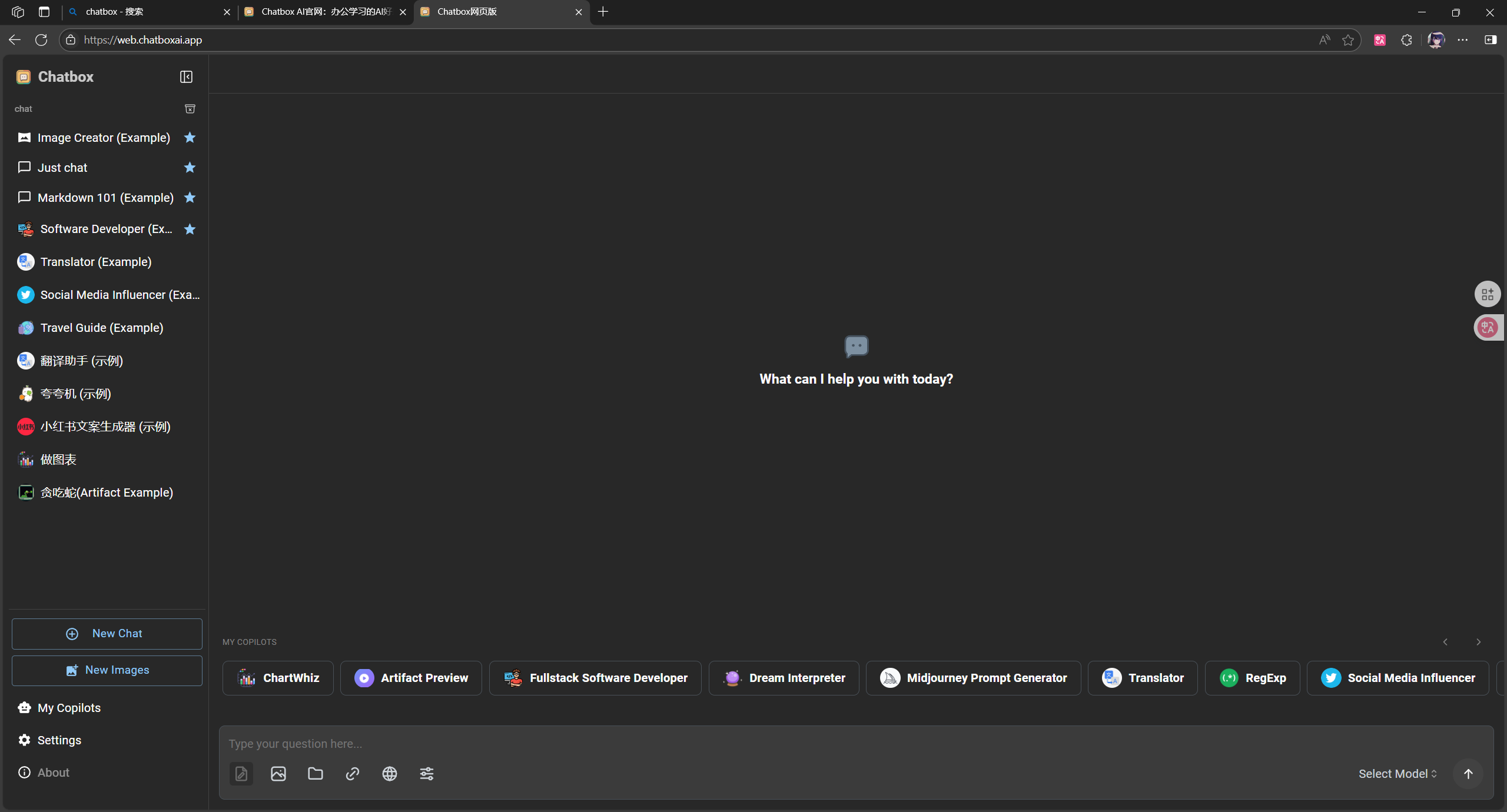Click the folder upload icon
Viewport: 1507px width, 812px height.
point(316,774)
